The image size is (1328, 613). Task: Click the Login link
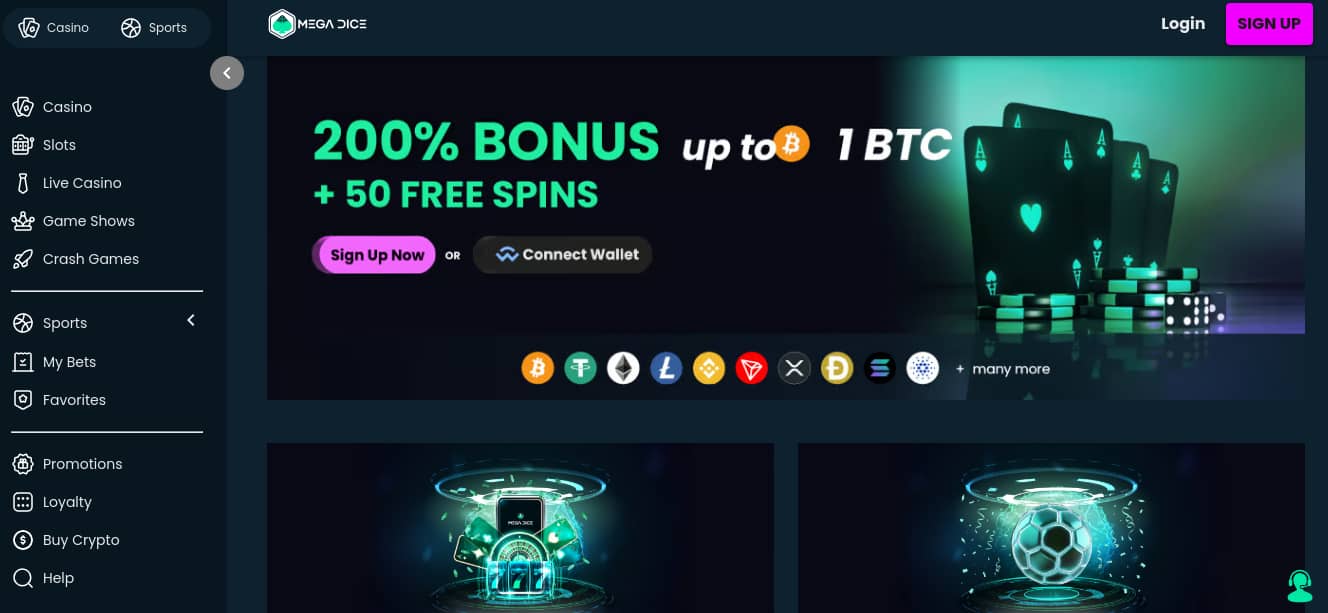coord(1183,24)
